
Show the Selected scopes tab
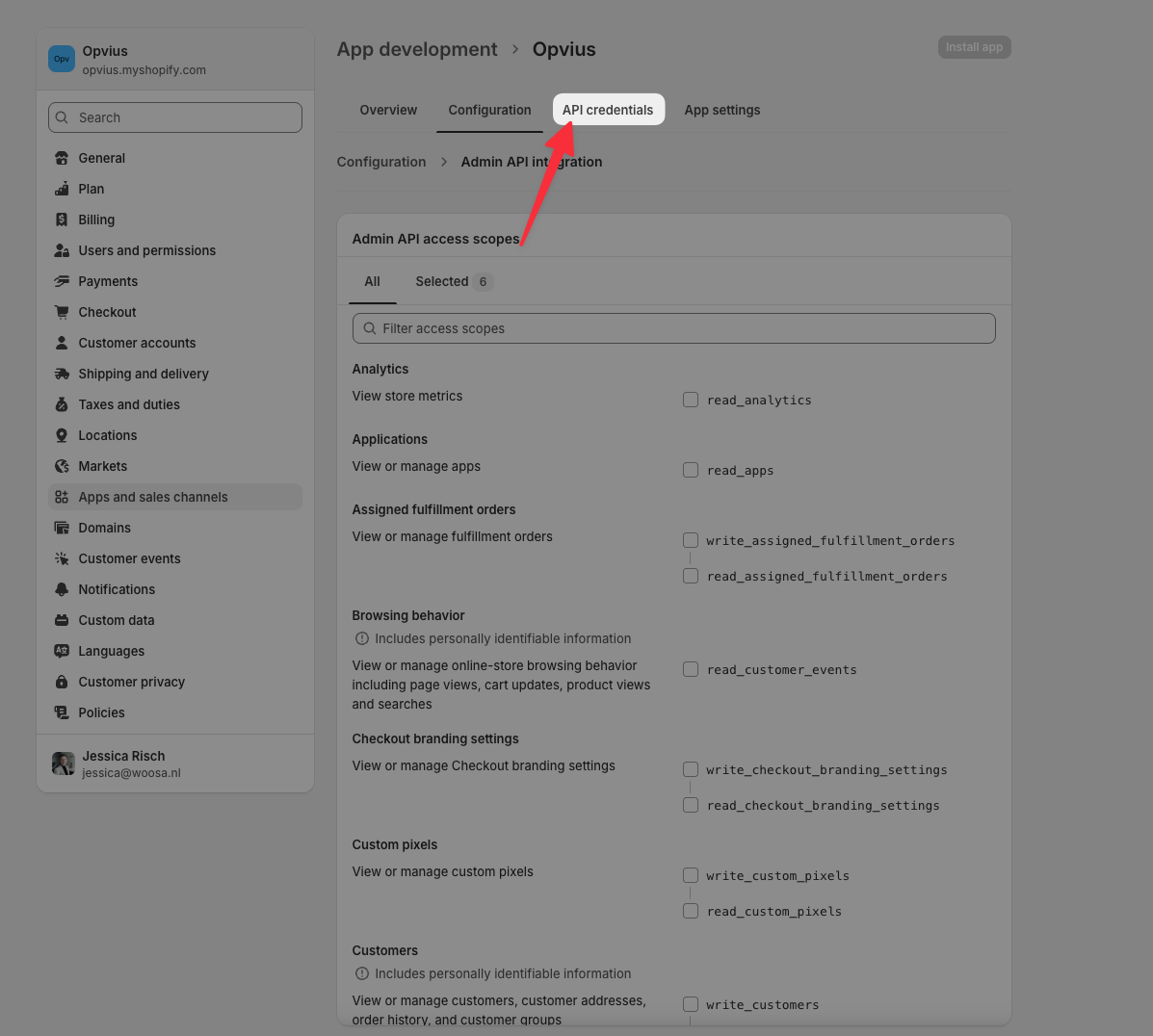tap(453, 281)
